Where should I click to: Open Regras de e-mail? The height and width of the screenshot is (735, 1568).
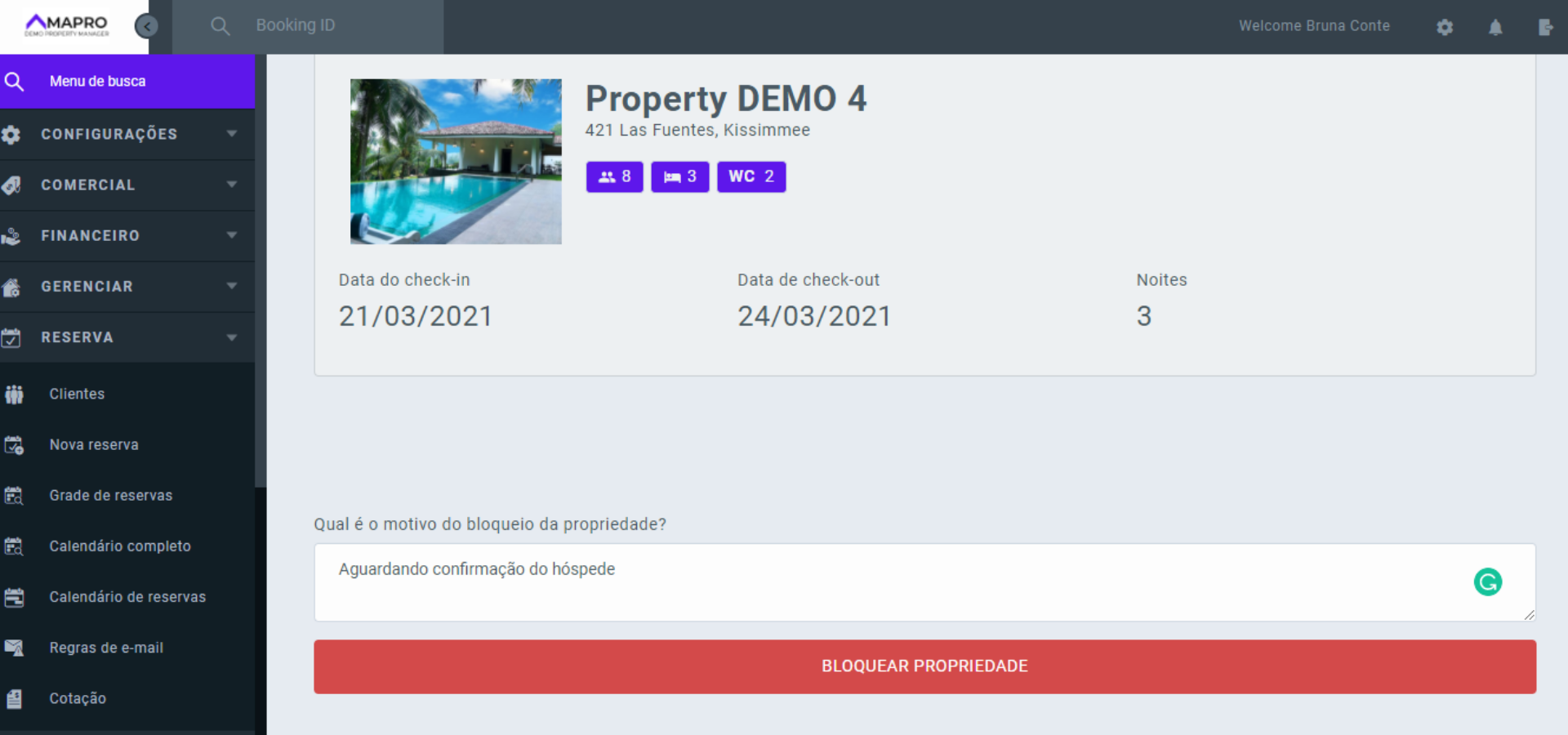point(105,648)
